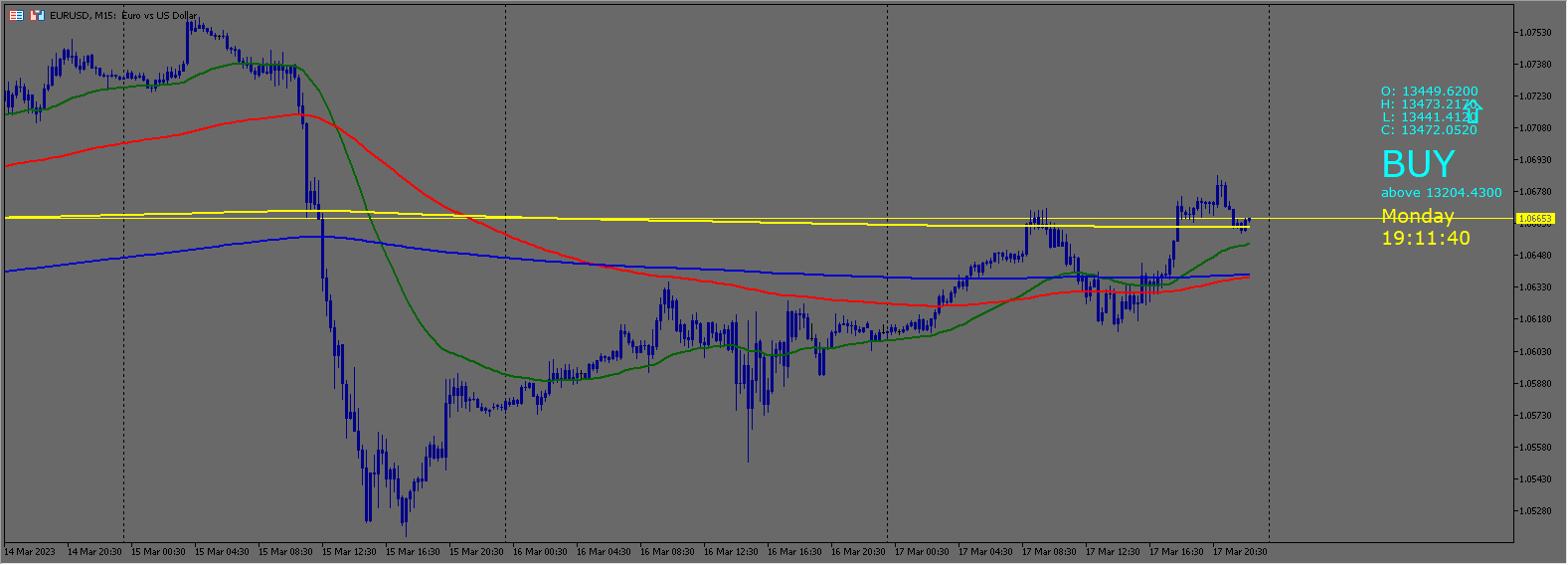Click the '17 Mar 12:30' time axis label

pos(1113,552)
